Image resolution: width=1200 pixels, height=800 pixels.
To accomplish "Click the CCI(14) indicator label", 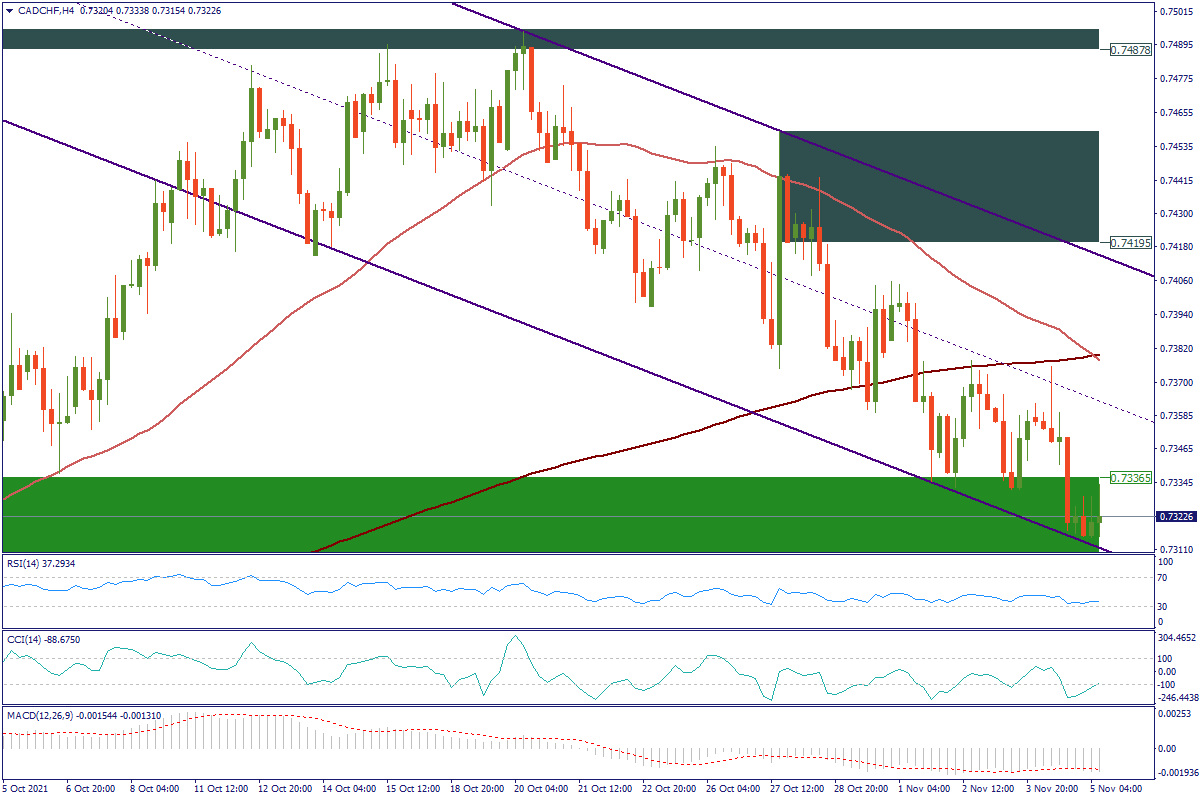I will (40, 639).
